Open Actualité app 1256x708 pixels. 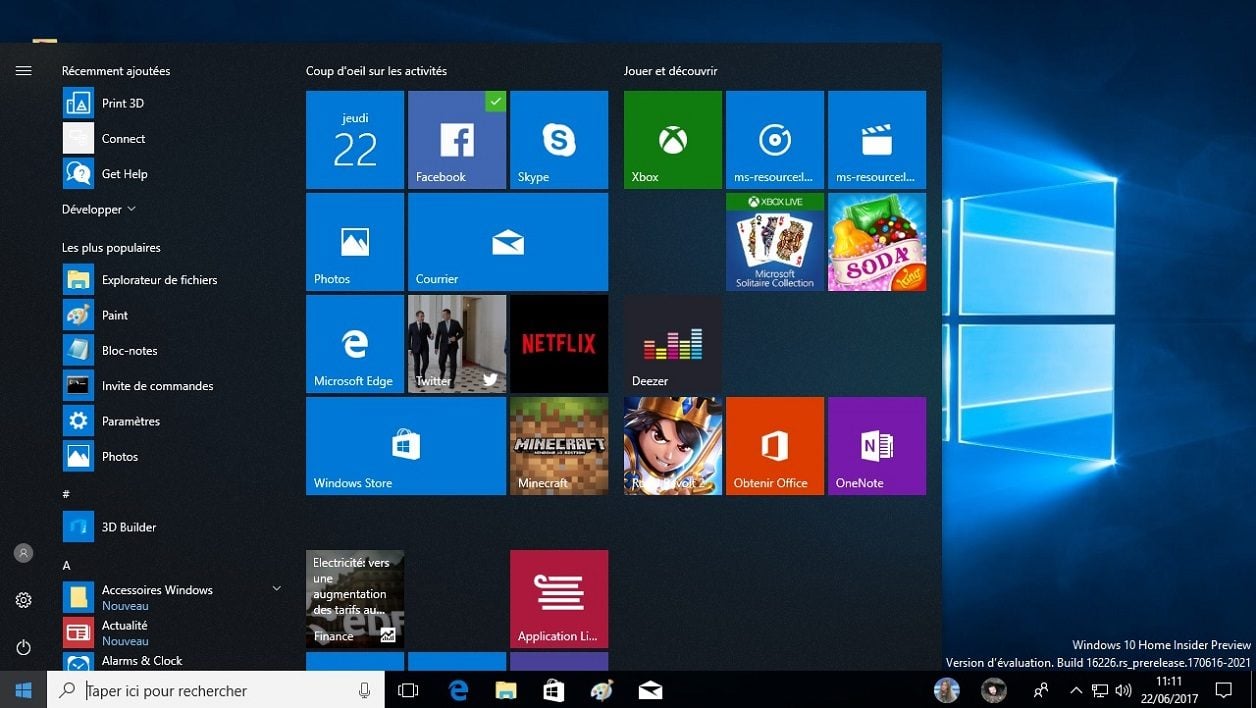tap(170, 632)
